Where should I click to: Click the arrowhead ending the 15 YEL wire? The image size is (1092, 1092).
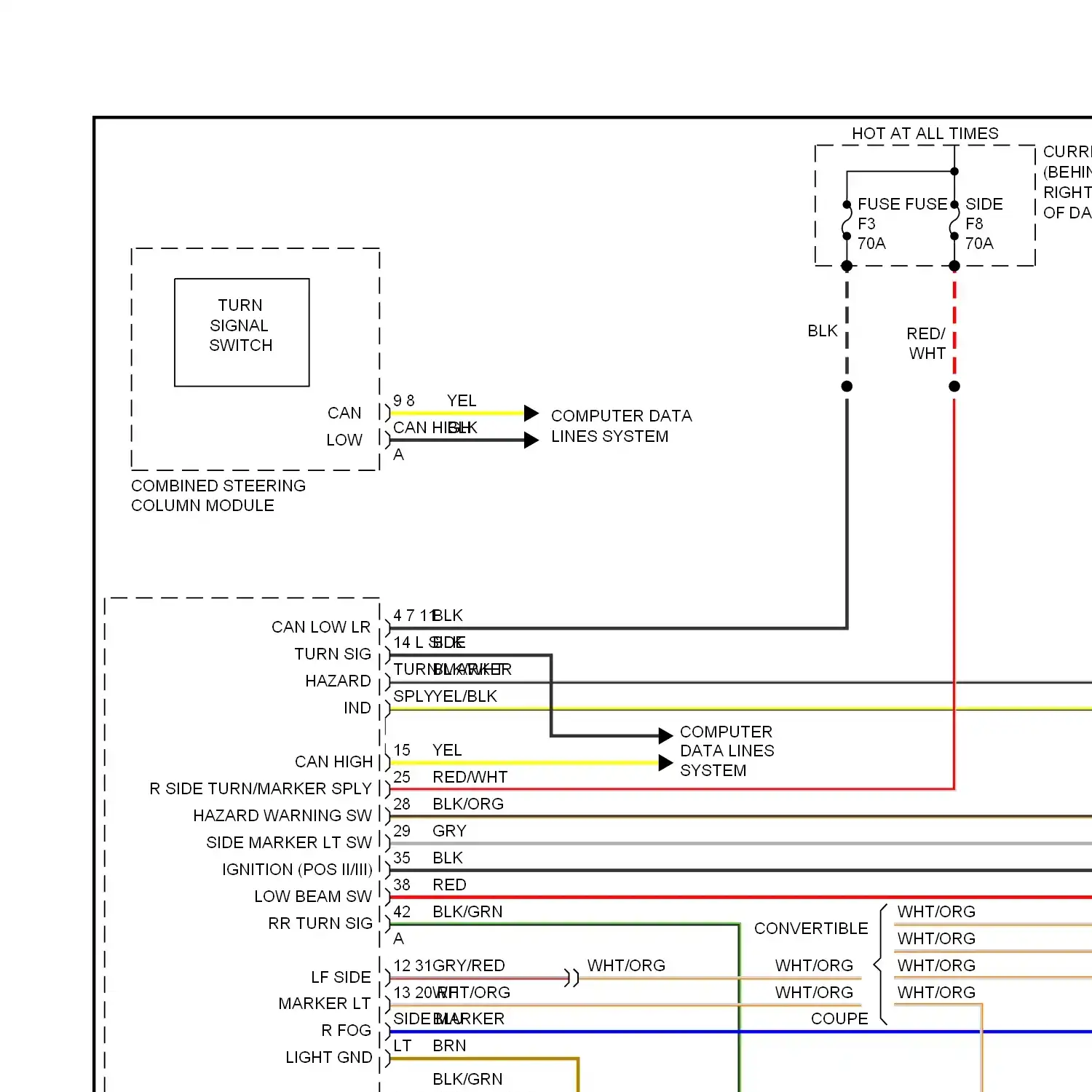[665, 763]
